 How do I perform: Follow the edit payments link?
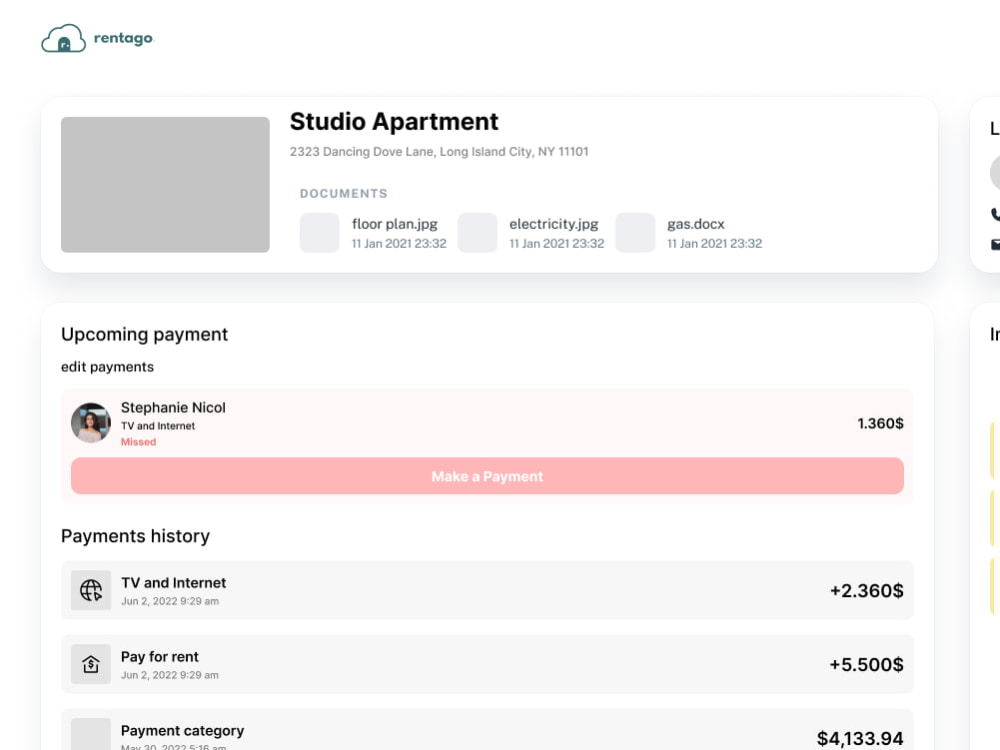107,367
